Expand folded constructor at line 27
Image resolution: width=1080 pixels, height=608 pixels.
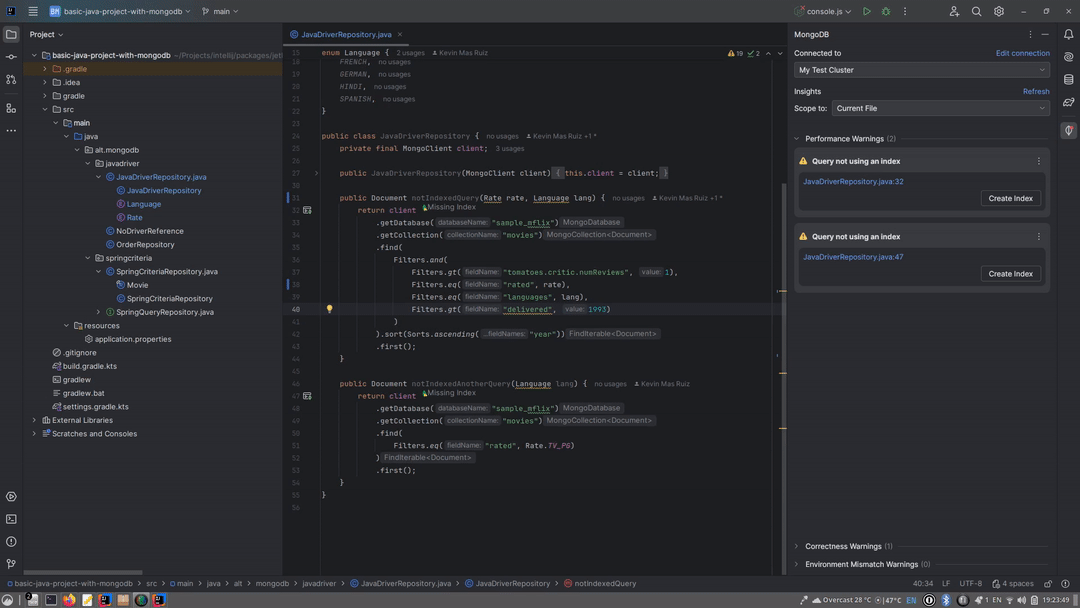316,174
